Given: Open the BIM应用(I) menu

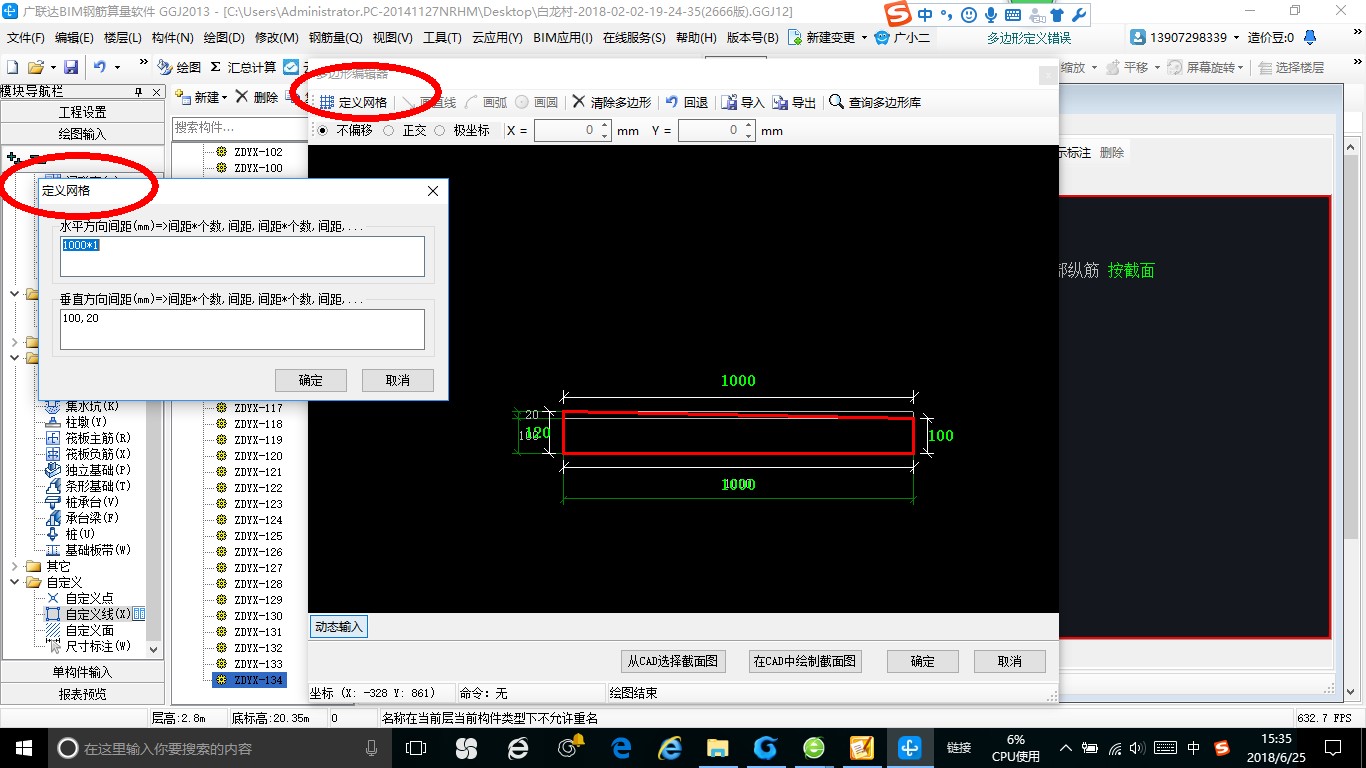Looking at the screenshot, I should [563, 37].
